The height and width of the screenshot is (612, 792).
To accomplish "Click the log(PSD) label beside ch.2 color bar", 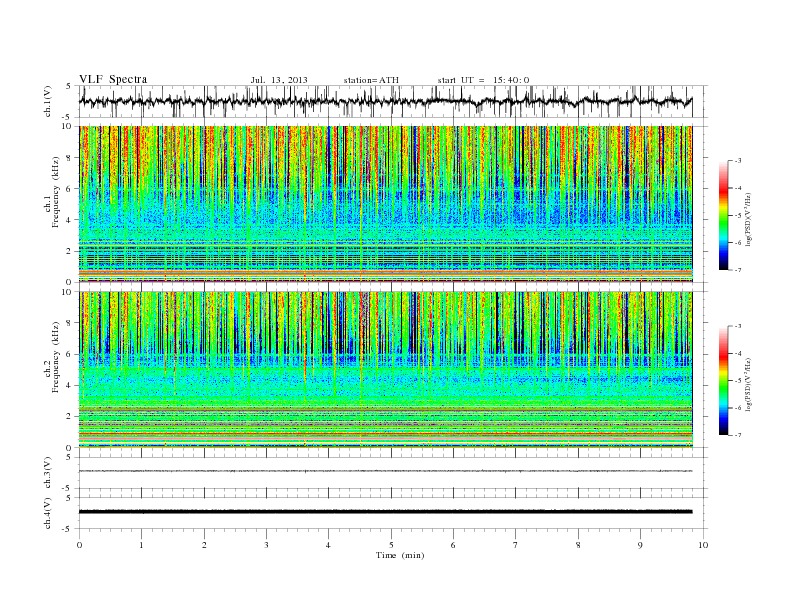I will pyautogui.click(x=749, y=384).
